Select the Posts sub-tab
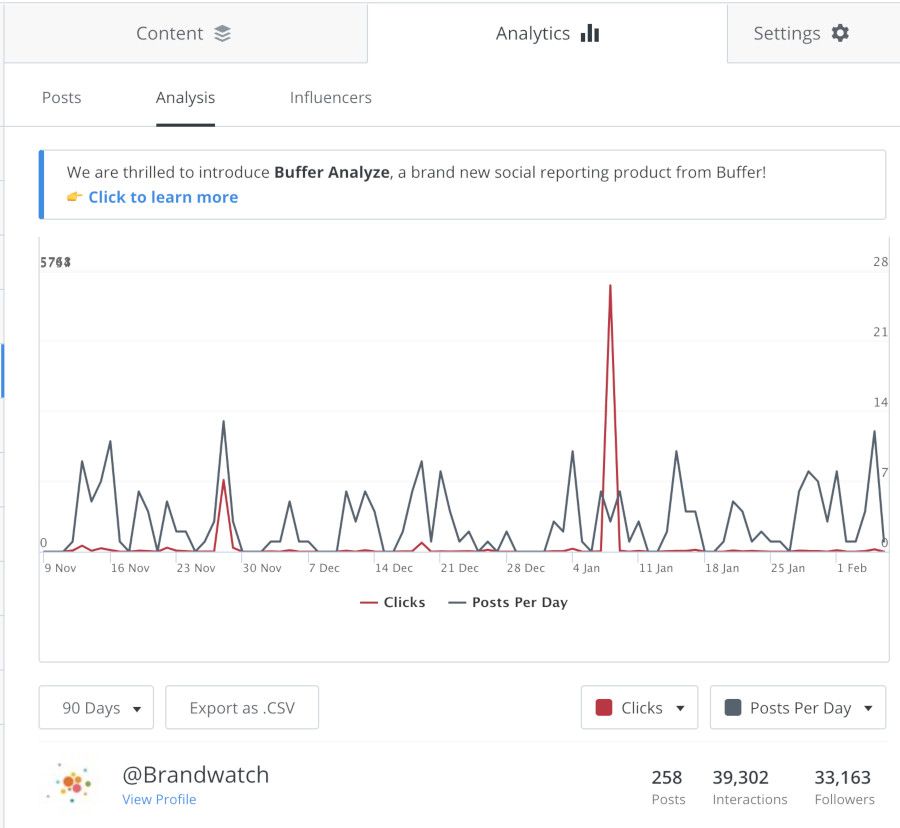This screenshot has width=900, height=828. point(62,97)
